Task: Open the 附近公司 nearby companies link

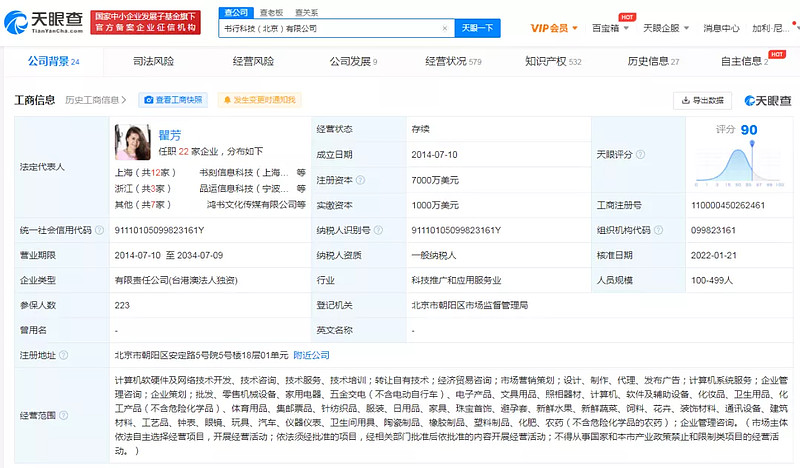Action: pos(311,355)
